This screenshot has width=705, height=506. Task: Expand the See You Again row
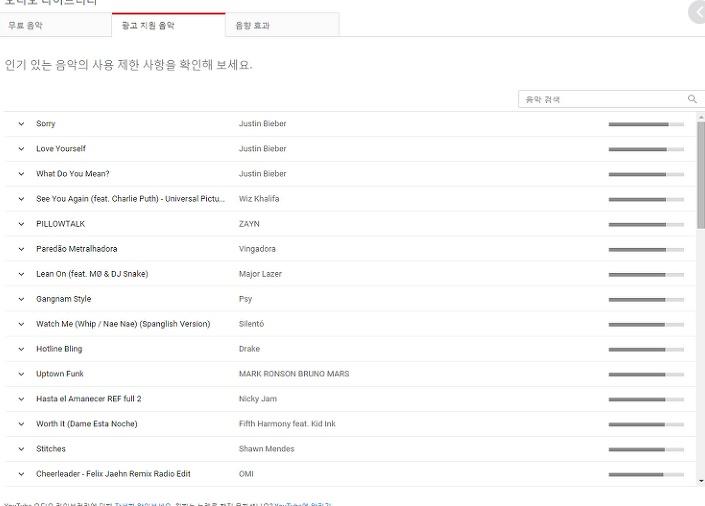[21, 199]
